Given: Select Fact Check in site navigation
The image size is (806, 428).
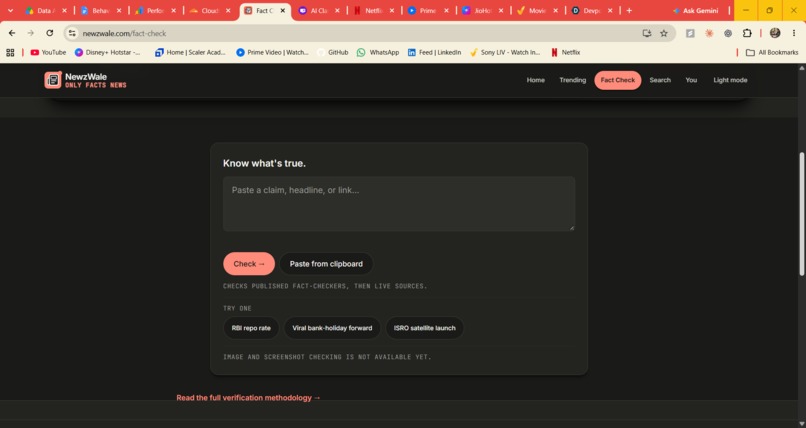Looking at the screenshot, I should [618, 80].
